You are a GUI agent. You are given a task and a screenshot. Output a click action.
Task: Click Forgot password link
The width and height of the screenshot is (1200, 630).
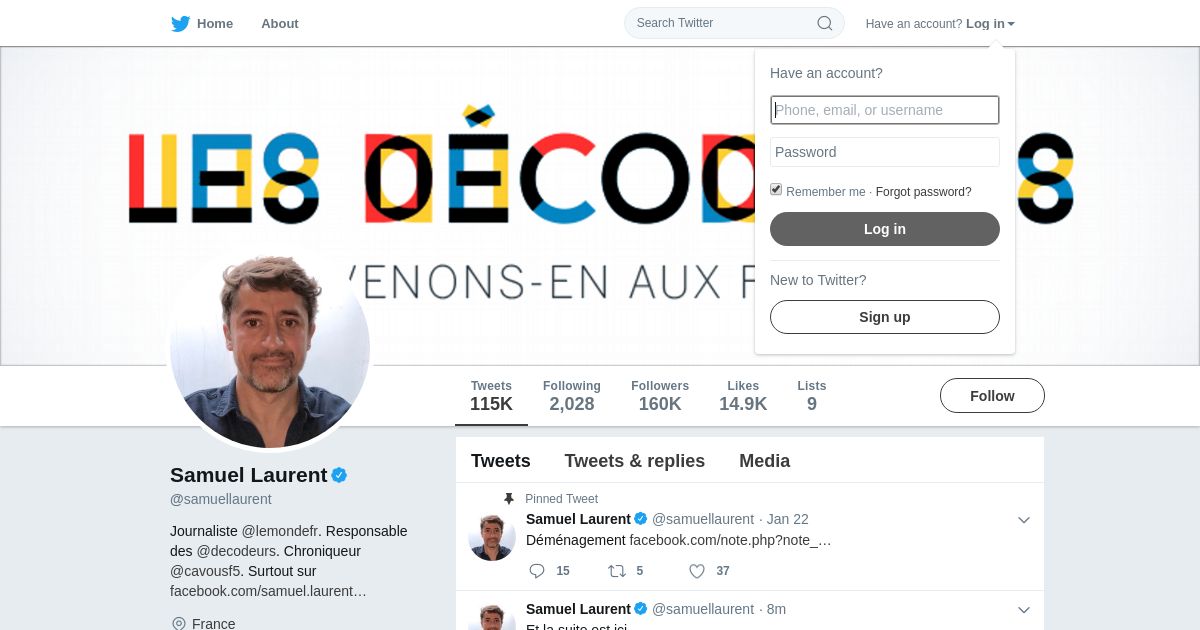coord(924,192)
